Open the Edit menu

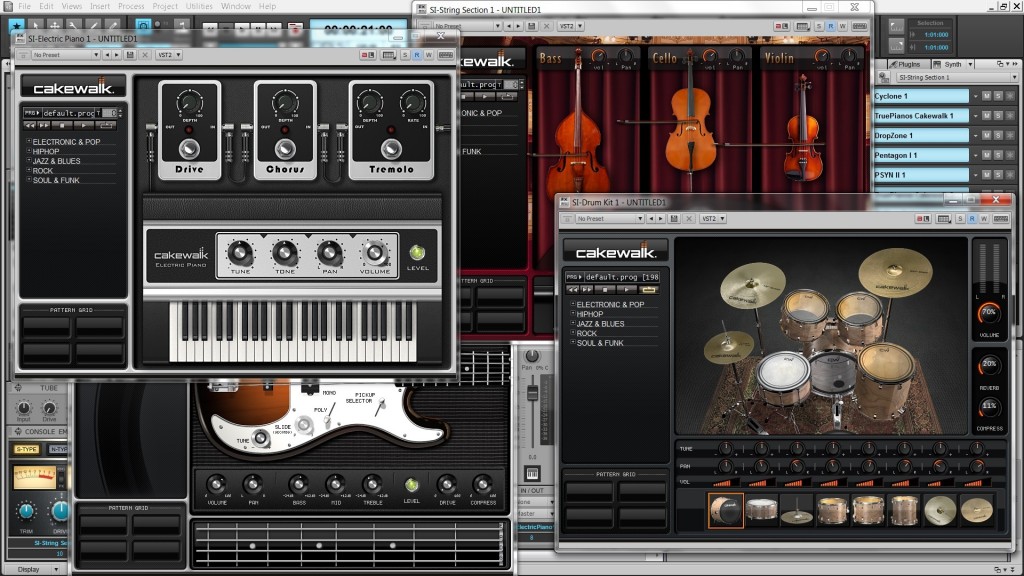[x=46, y=6]
